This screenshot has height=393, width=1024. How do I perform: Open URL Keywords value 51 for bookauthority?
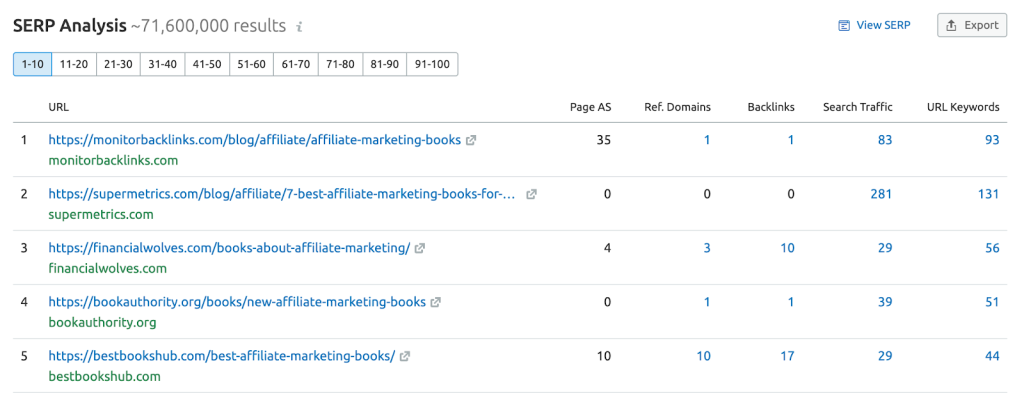992,303
